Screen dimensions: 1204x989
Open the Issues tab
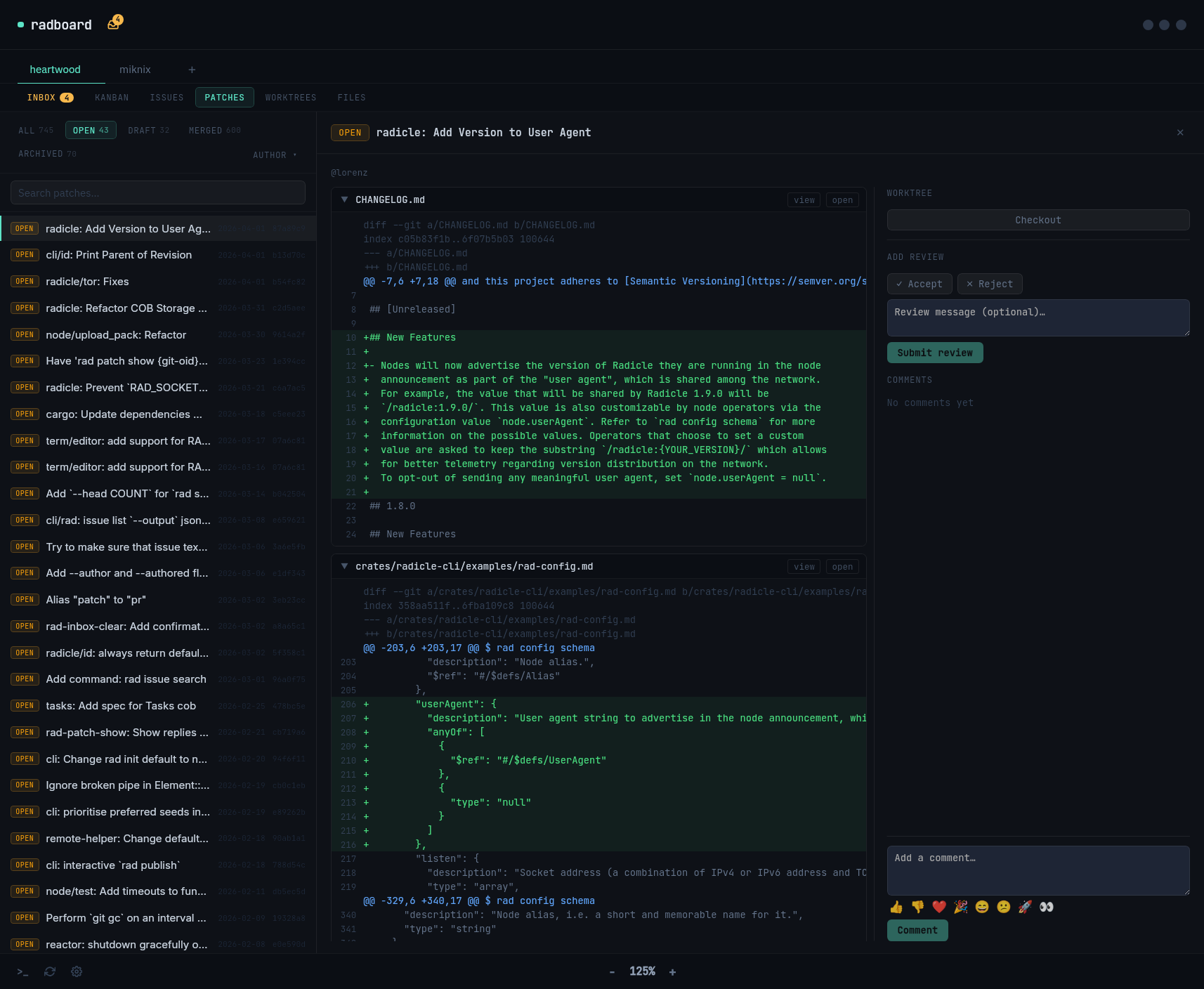click(166, 98)
